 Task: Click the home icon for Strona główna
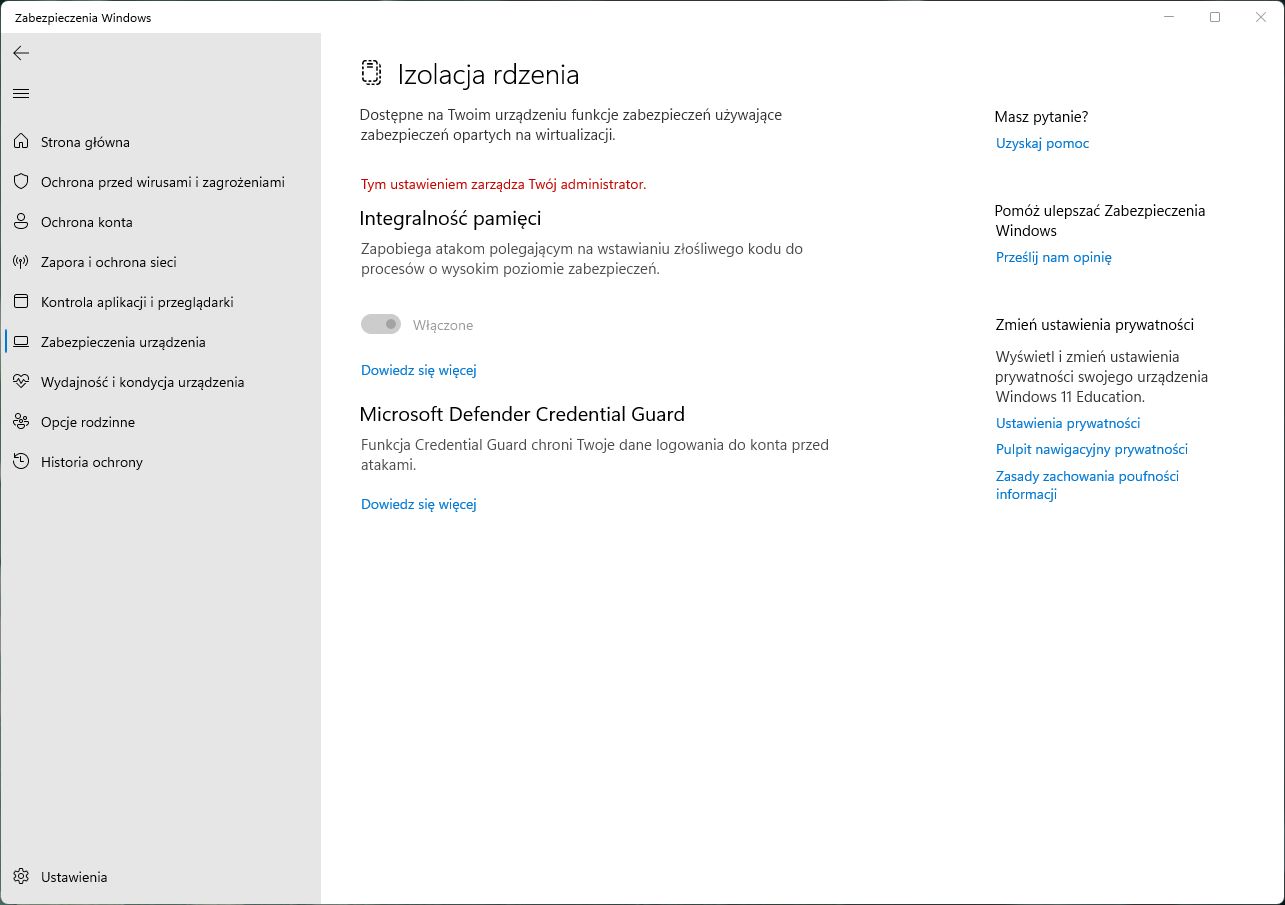click(x=21, y=142)
